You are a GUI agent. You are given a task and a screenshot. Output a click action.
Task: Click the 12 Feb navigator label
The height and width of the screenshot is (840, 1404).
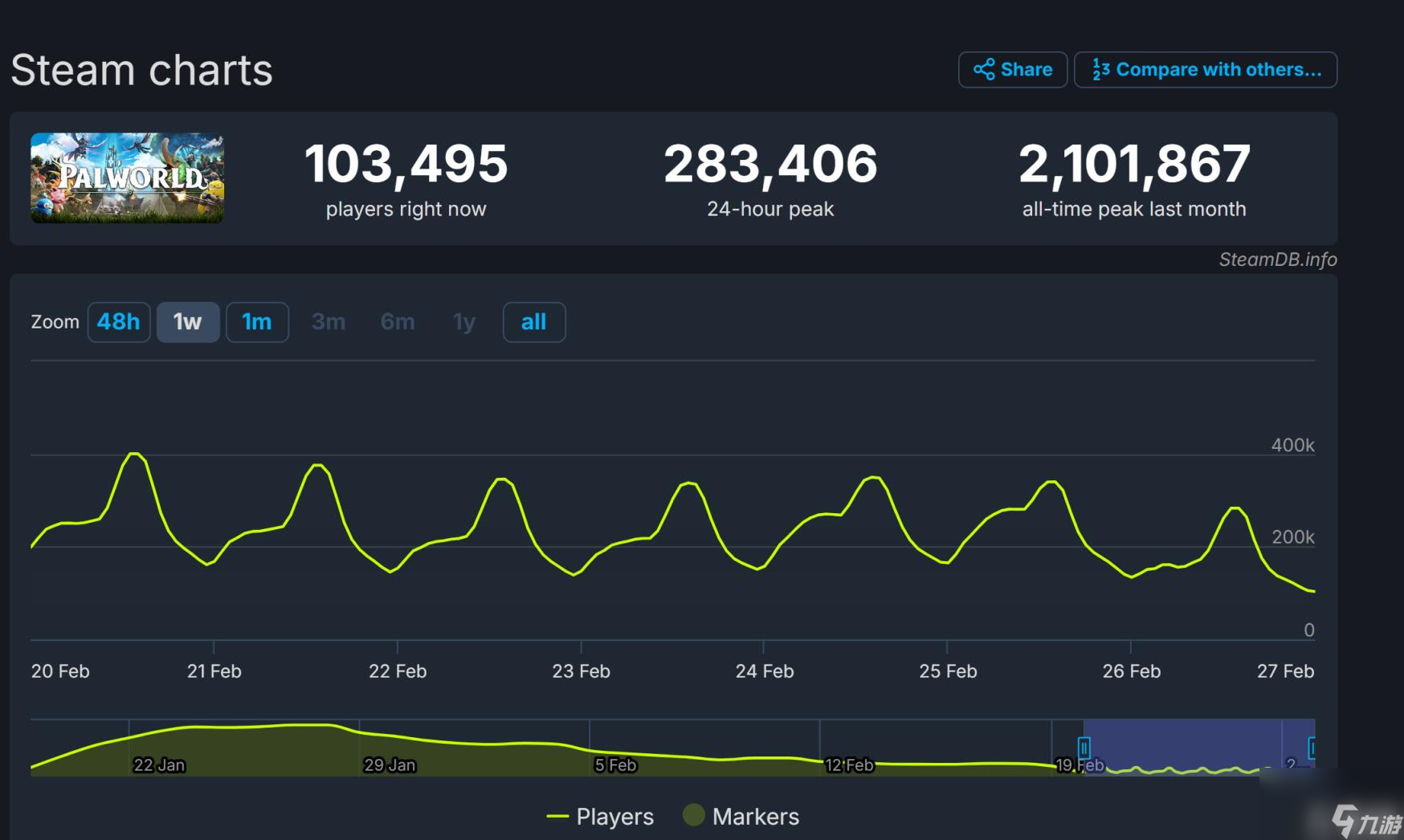849,765
